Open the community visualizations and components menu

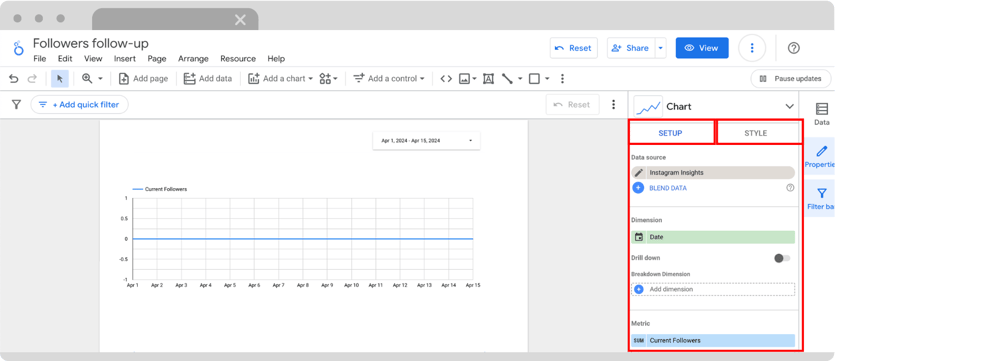pos(329,79)
